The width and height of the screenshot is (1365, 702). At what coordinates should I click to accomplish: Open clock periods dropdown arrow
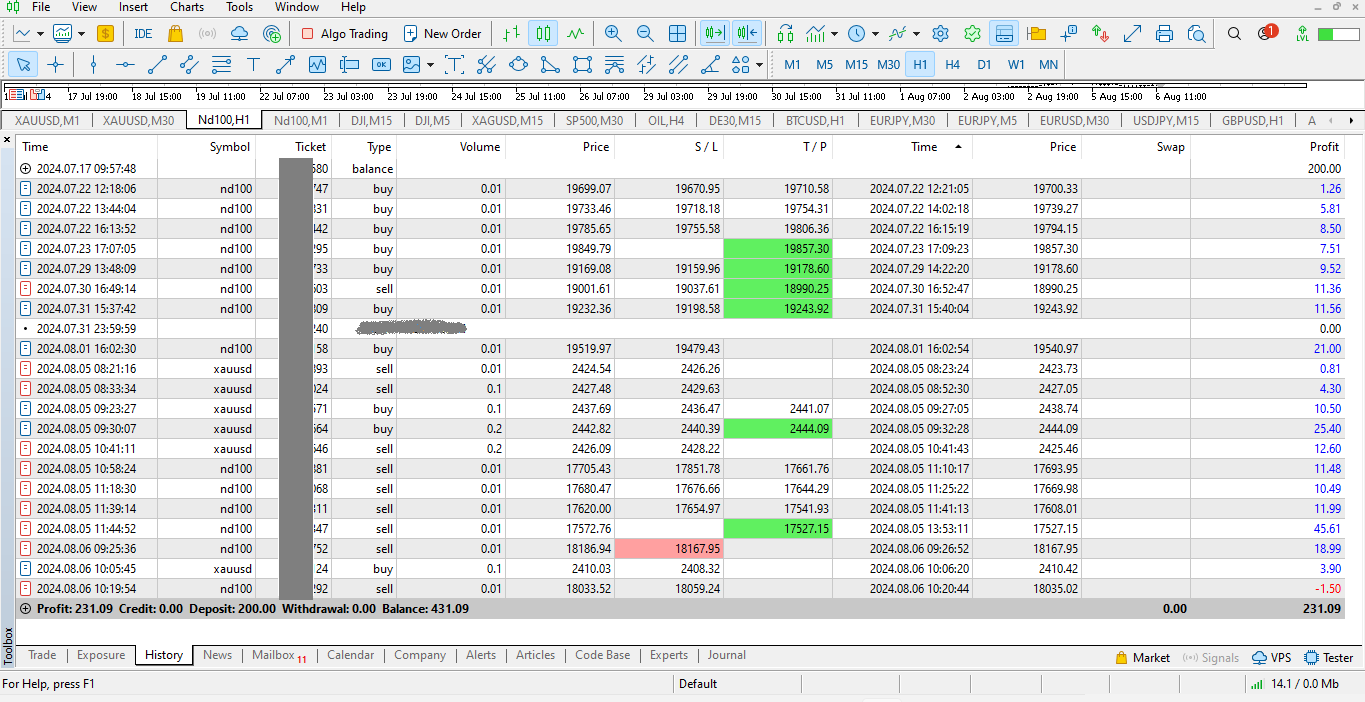point(875,33)
